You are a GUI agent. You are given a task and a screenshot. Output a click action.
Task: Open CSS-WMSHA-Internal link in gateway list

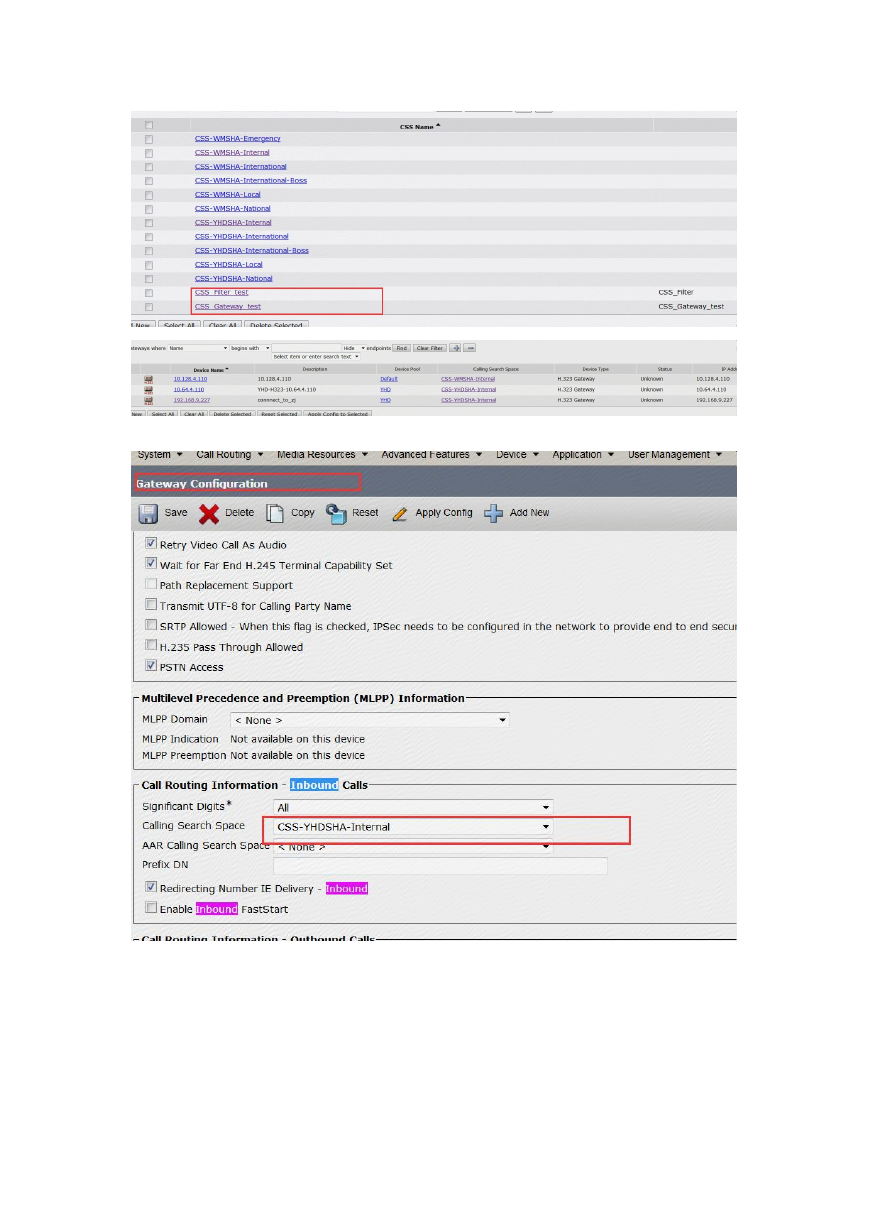tap(467, 380)
